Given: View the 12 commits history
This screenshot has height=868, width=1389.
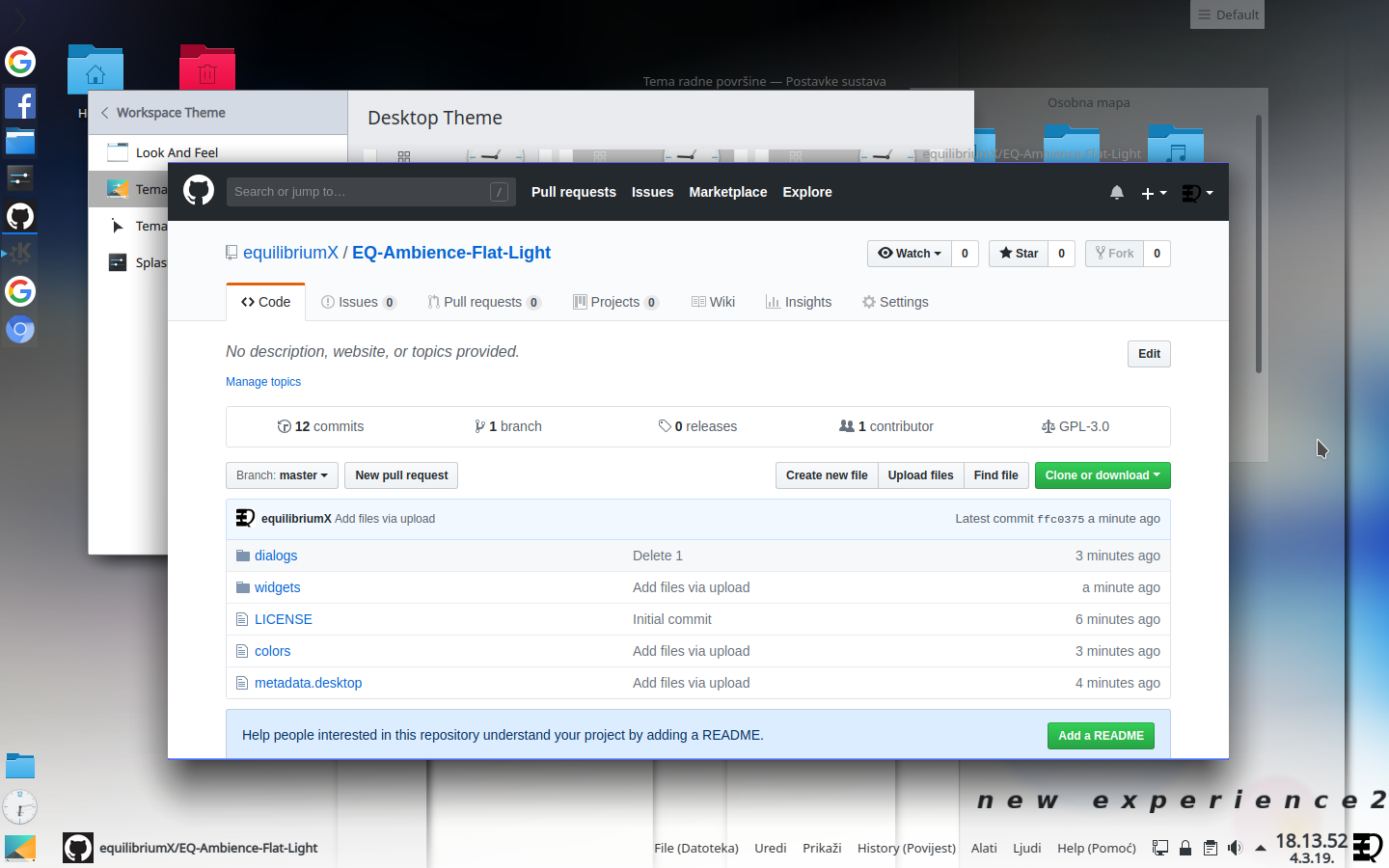Looking at the screenshot, I should pyautogui.click(x=320, y=426).
